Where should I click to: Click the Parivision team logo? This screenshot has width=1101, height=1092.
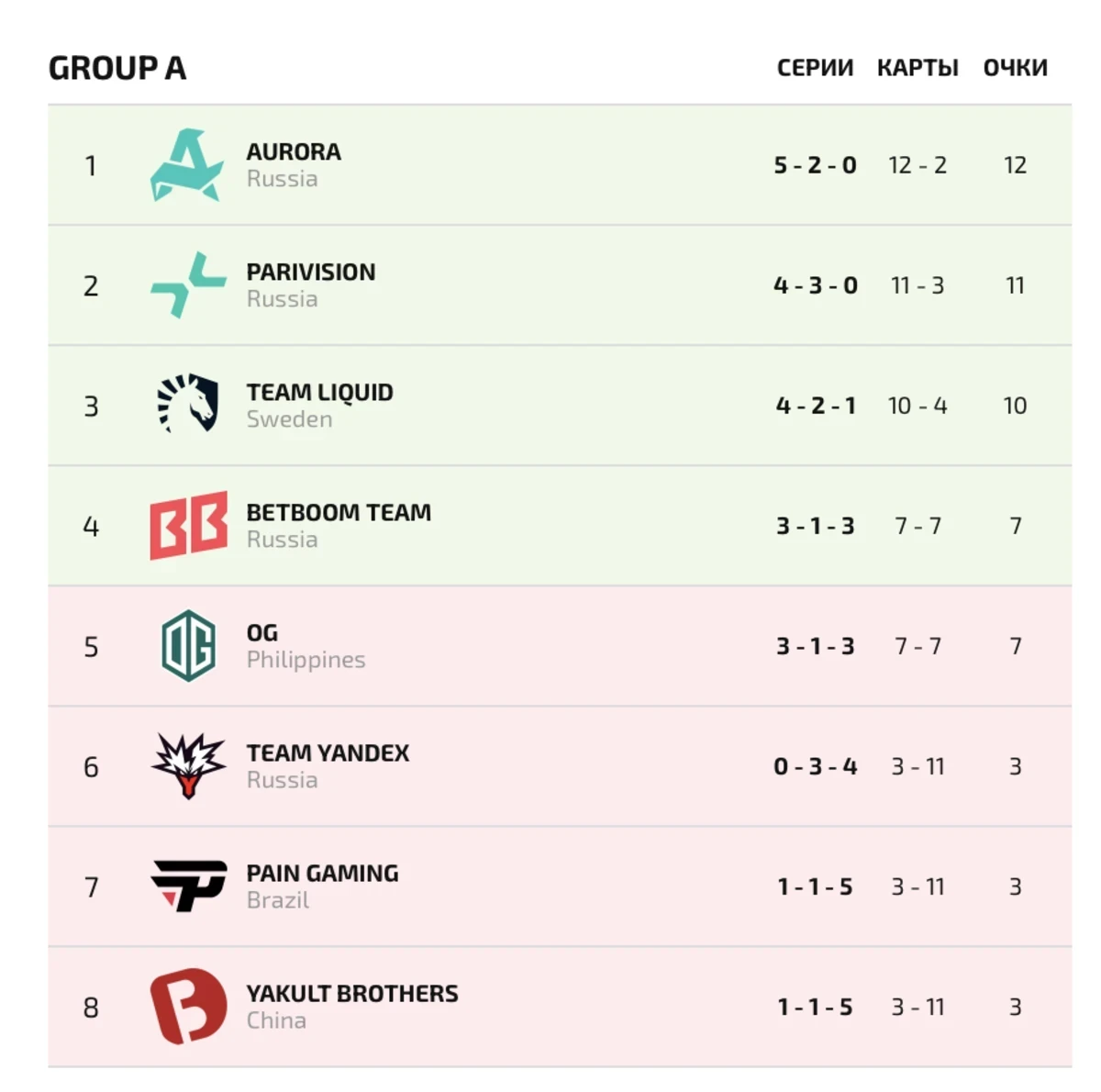(188, 285)
